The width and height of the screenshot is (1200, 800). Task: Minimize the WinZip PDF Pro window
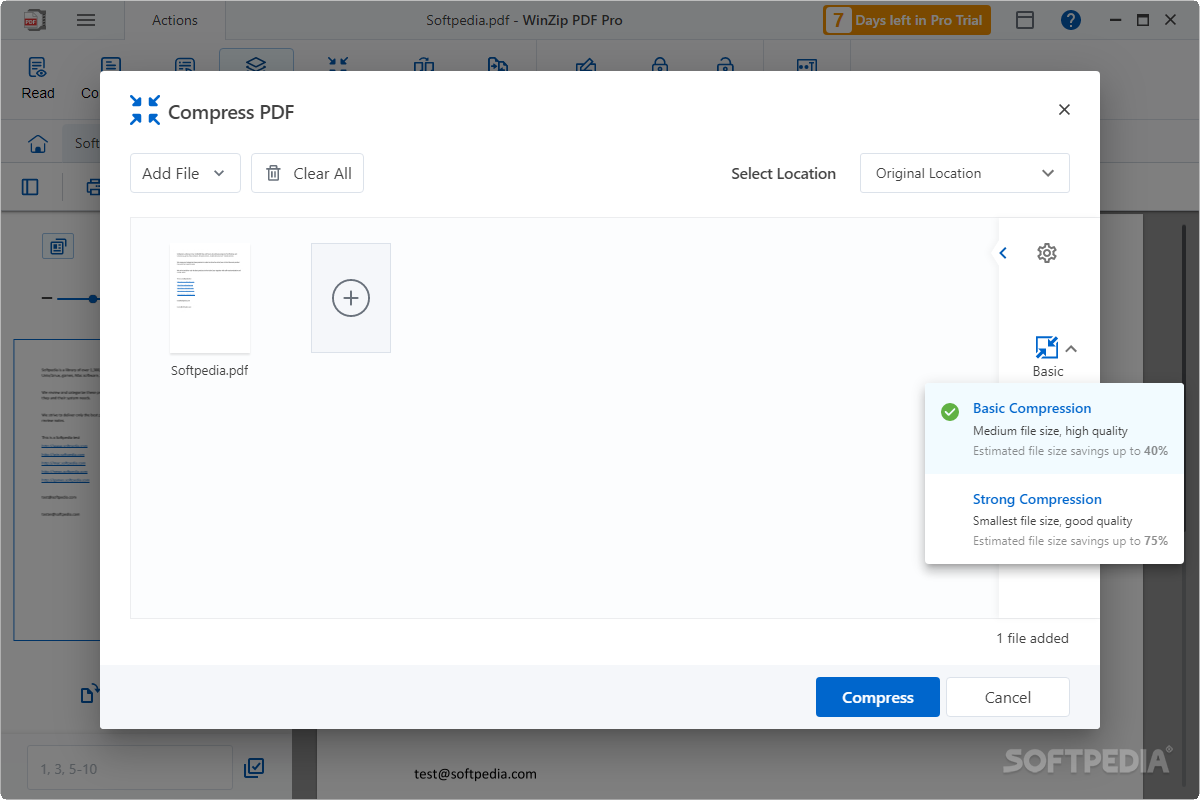point(1116,20)
